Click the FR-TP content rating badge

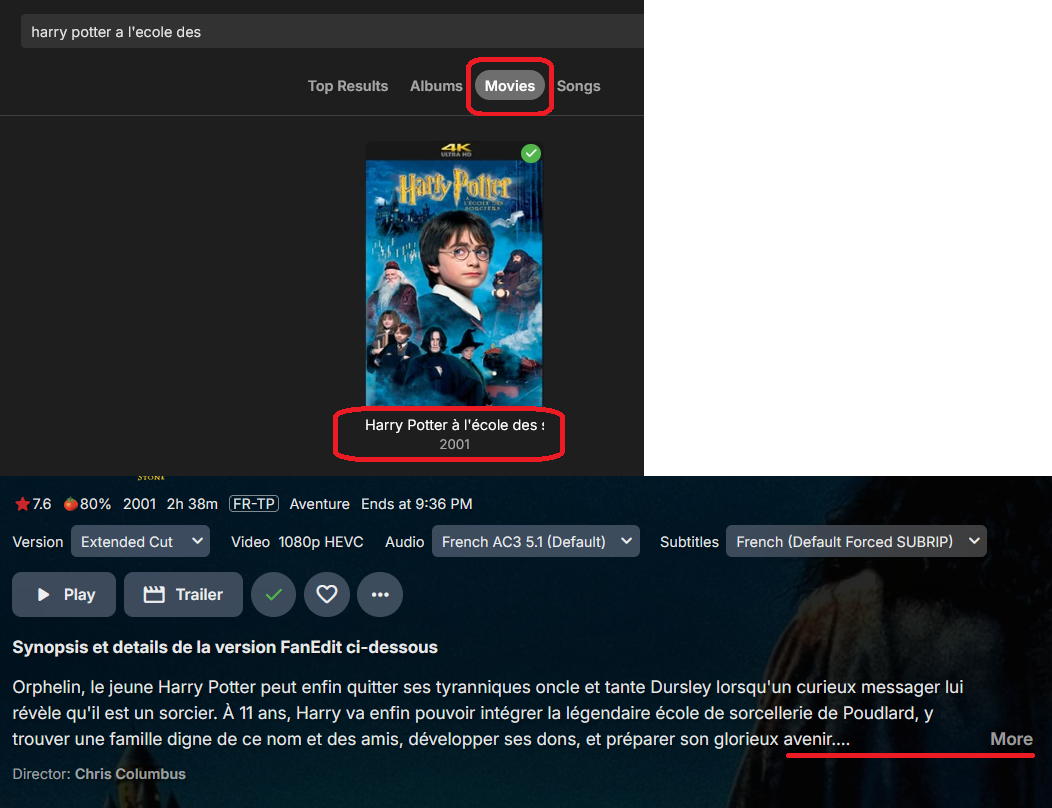pyautogui.click(x=254, y=504)
